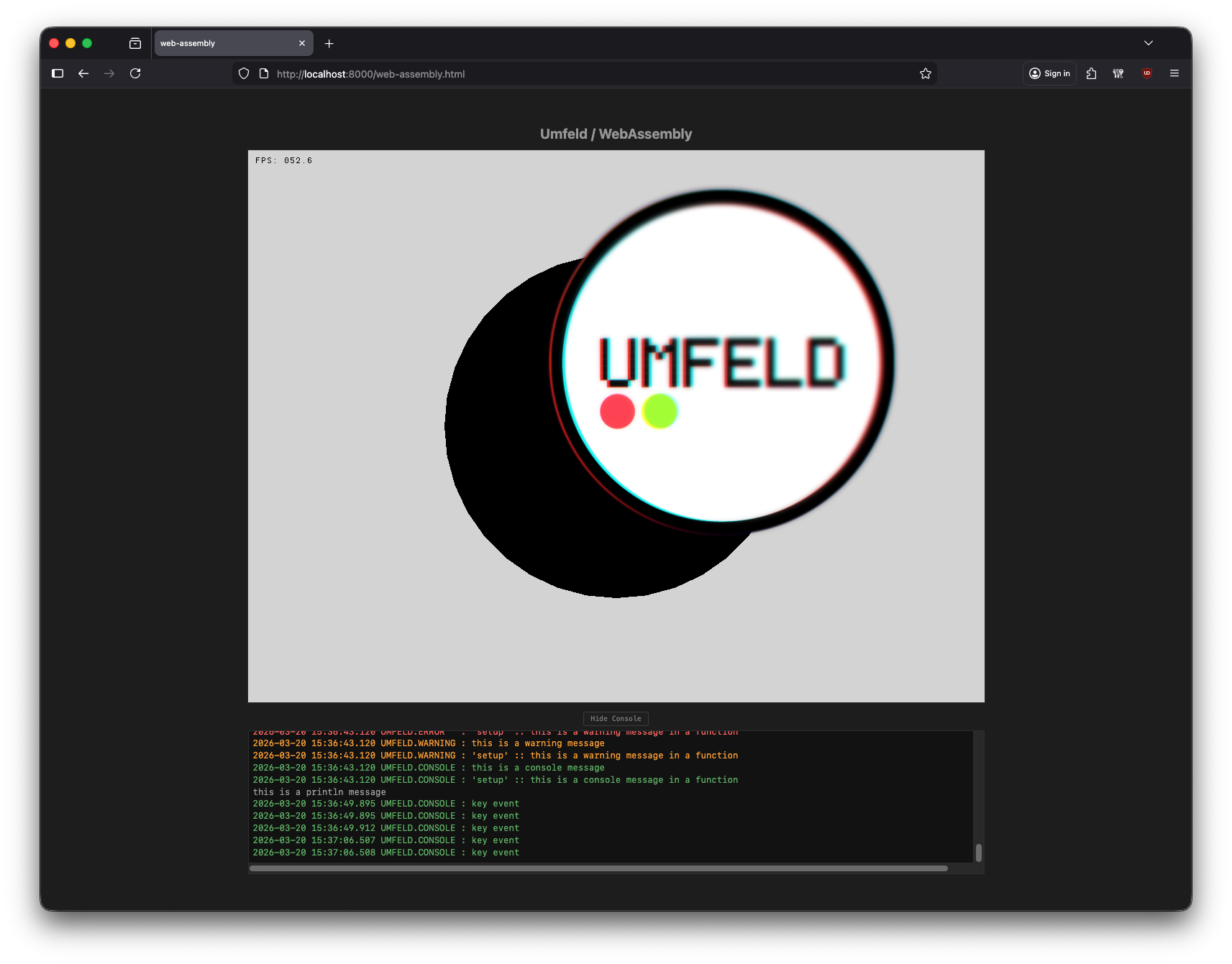Click Hide Console to collapse the log
The width and height of the screenshot is (1232, 964).
coord(616,718)
